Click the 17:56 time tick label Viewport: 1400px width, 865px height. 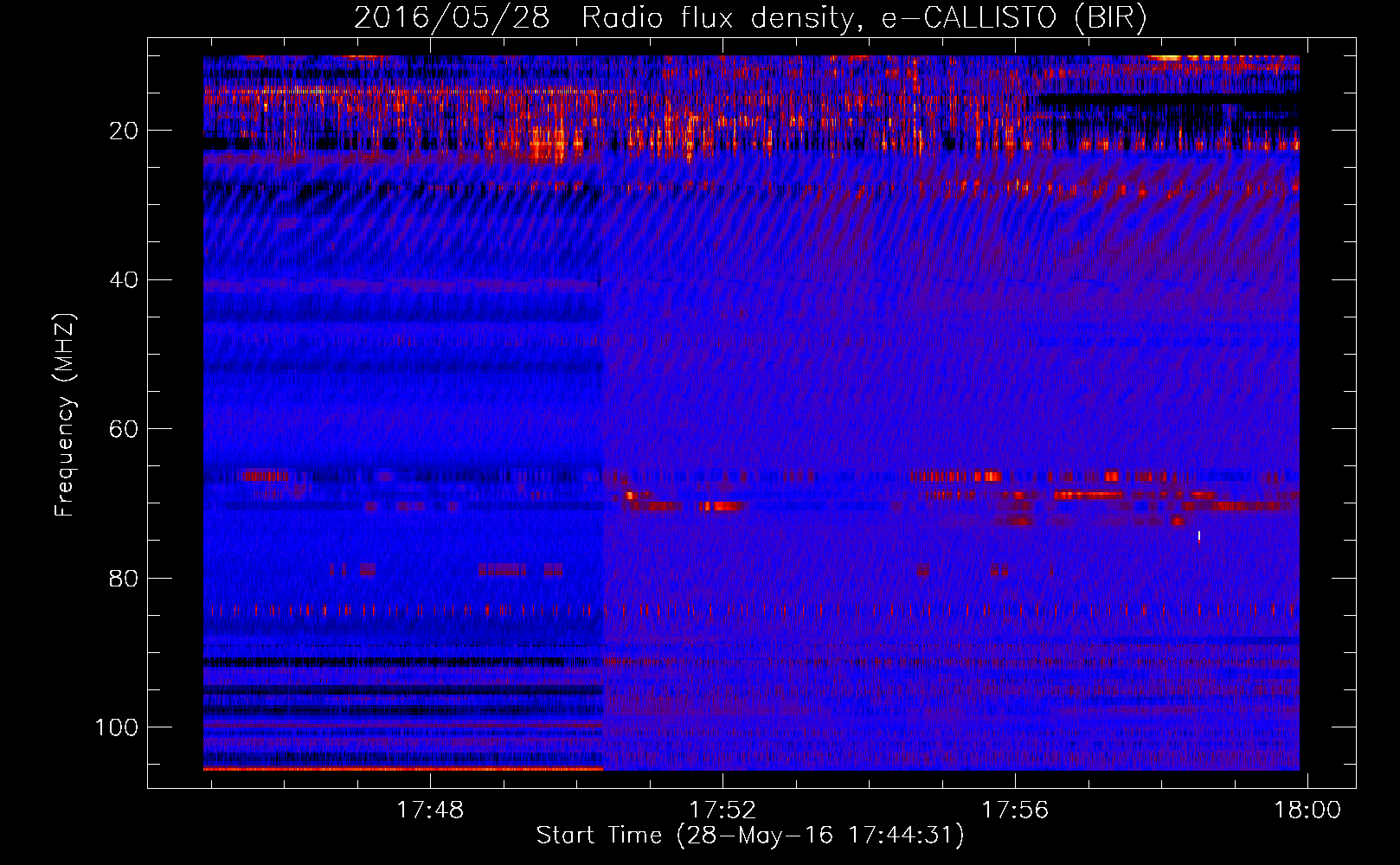point(1014,810)
